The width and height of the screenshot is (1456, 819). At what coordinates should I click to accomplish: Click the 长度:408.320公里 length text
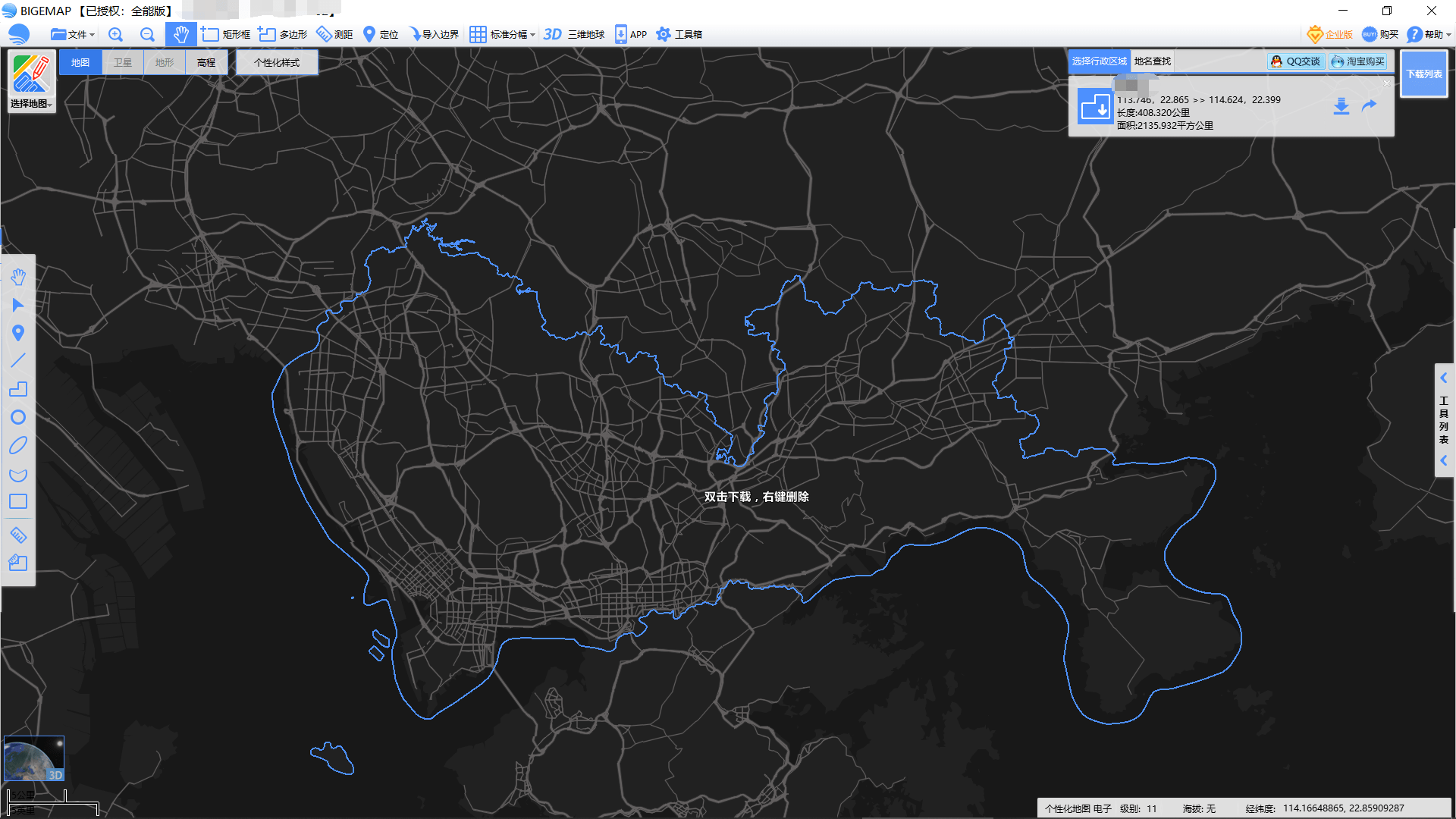point(1153,113)
